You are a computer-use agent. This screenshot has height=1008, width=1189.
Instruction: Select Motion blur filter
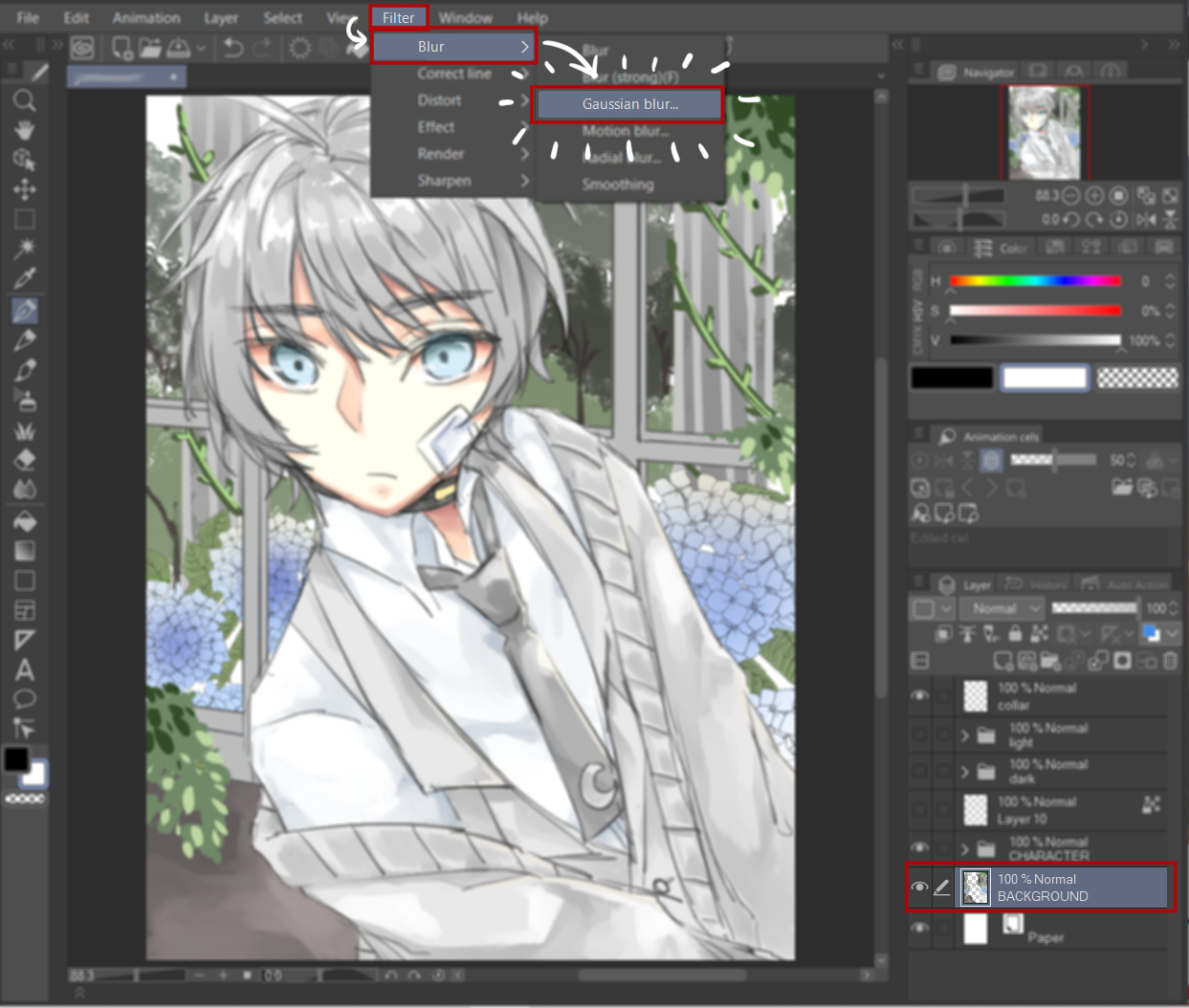[629, 131]
